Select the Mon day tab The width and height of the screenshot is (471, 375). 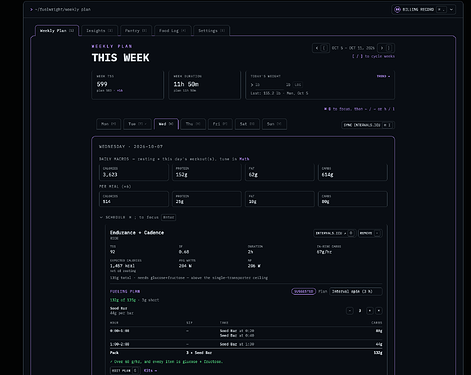tap(109, 124)
